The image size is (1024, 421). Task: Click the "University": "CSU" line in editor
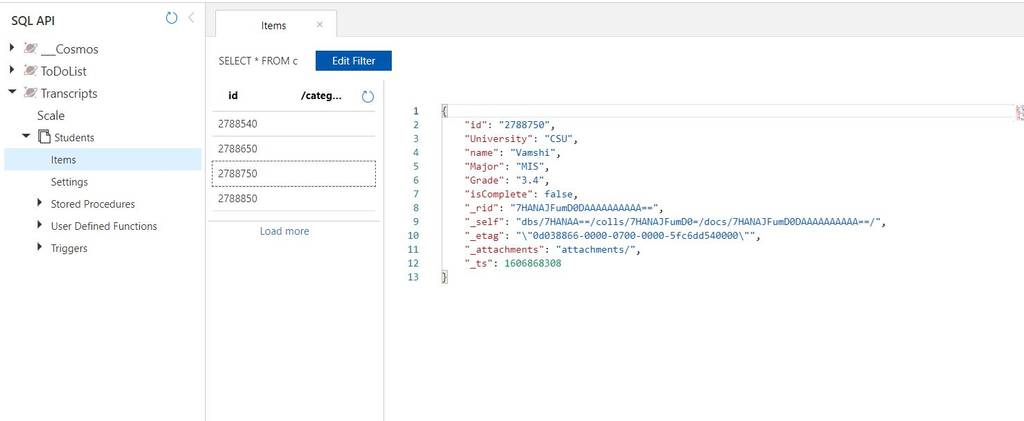point(521,139)
